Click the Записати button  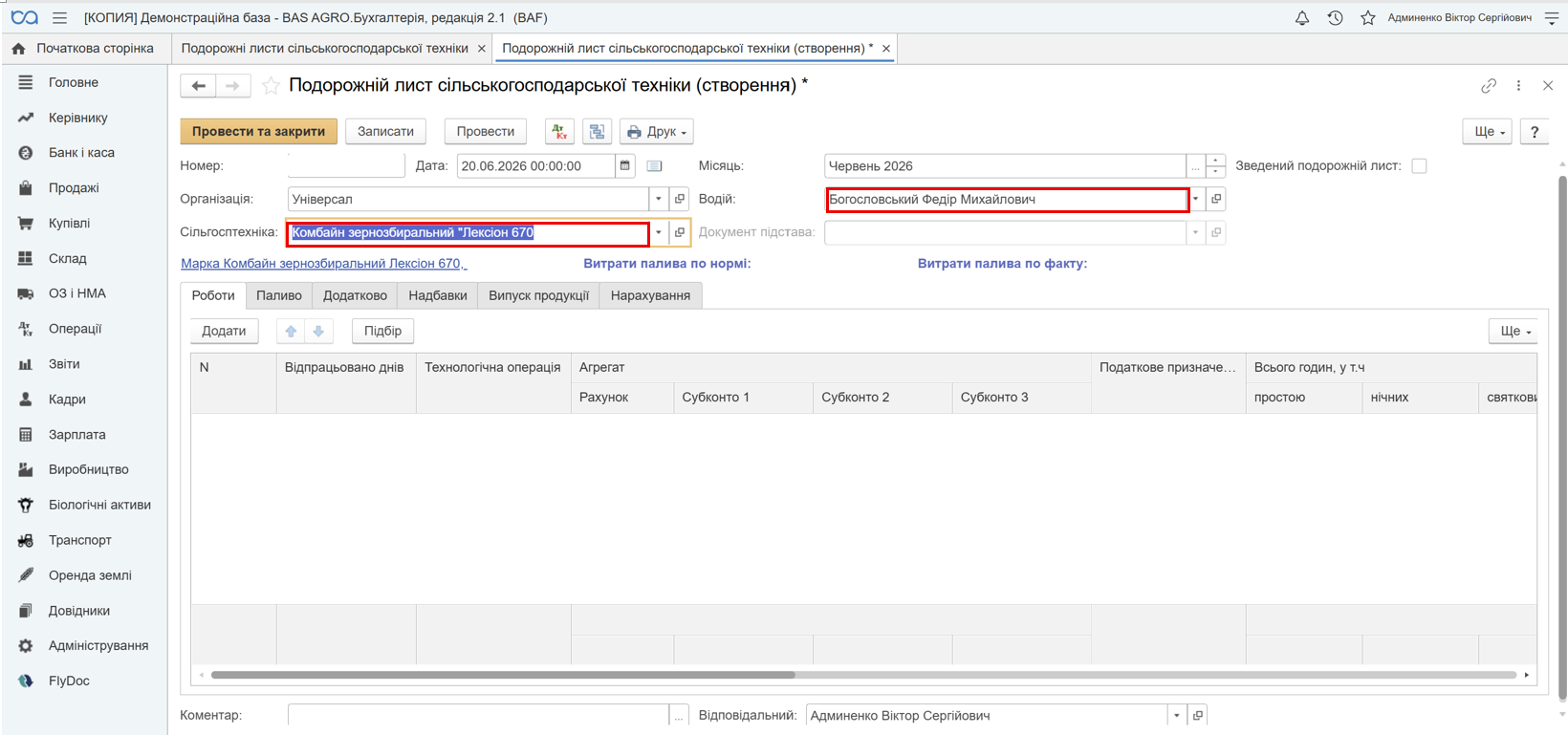click(x=385, y=132)
